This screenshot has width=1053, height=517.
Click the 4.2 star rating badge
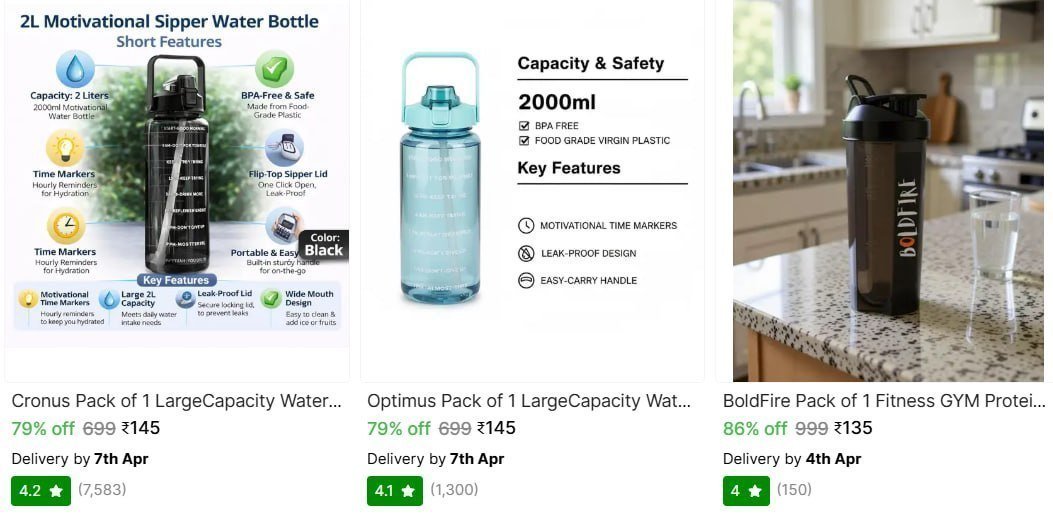coord(39,491)
